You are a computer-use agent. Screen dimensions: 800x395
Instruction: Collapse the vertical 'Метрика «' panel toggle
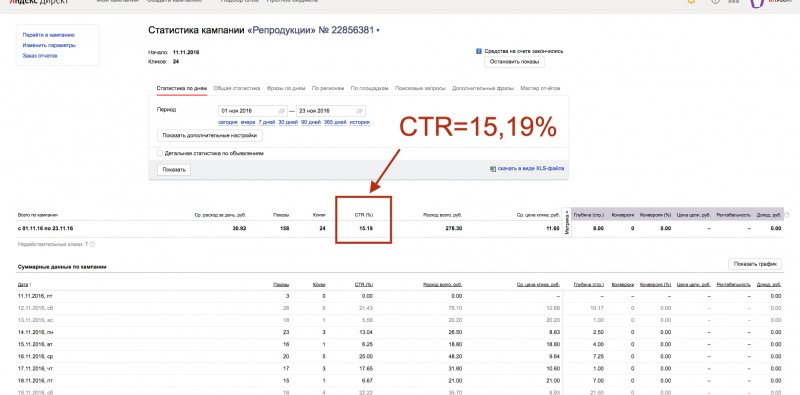point(566,222)
